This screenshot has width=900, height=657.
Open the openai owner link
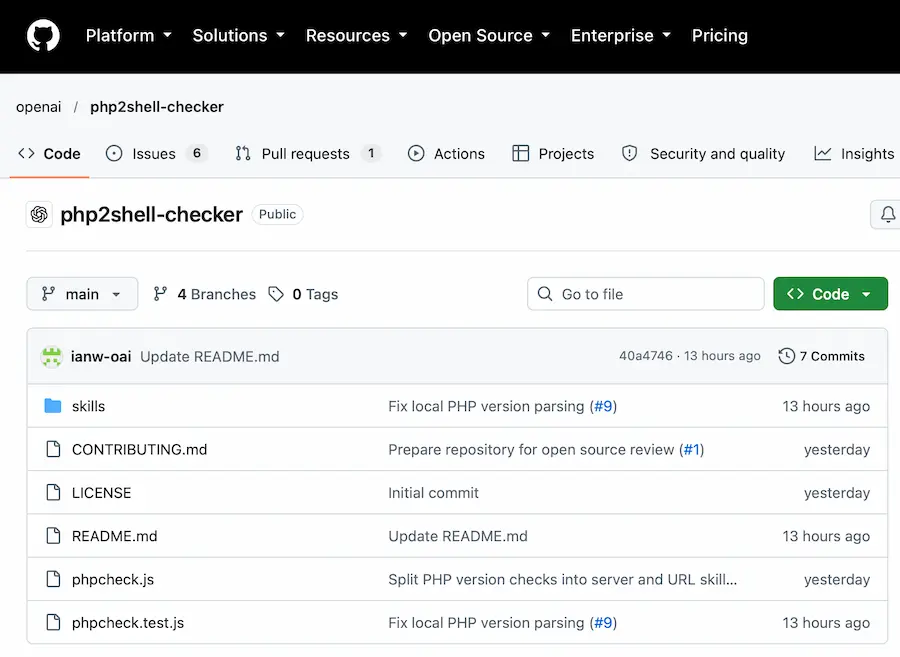(38, 107)
